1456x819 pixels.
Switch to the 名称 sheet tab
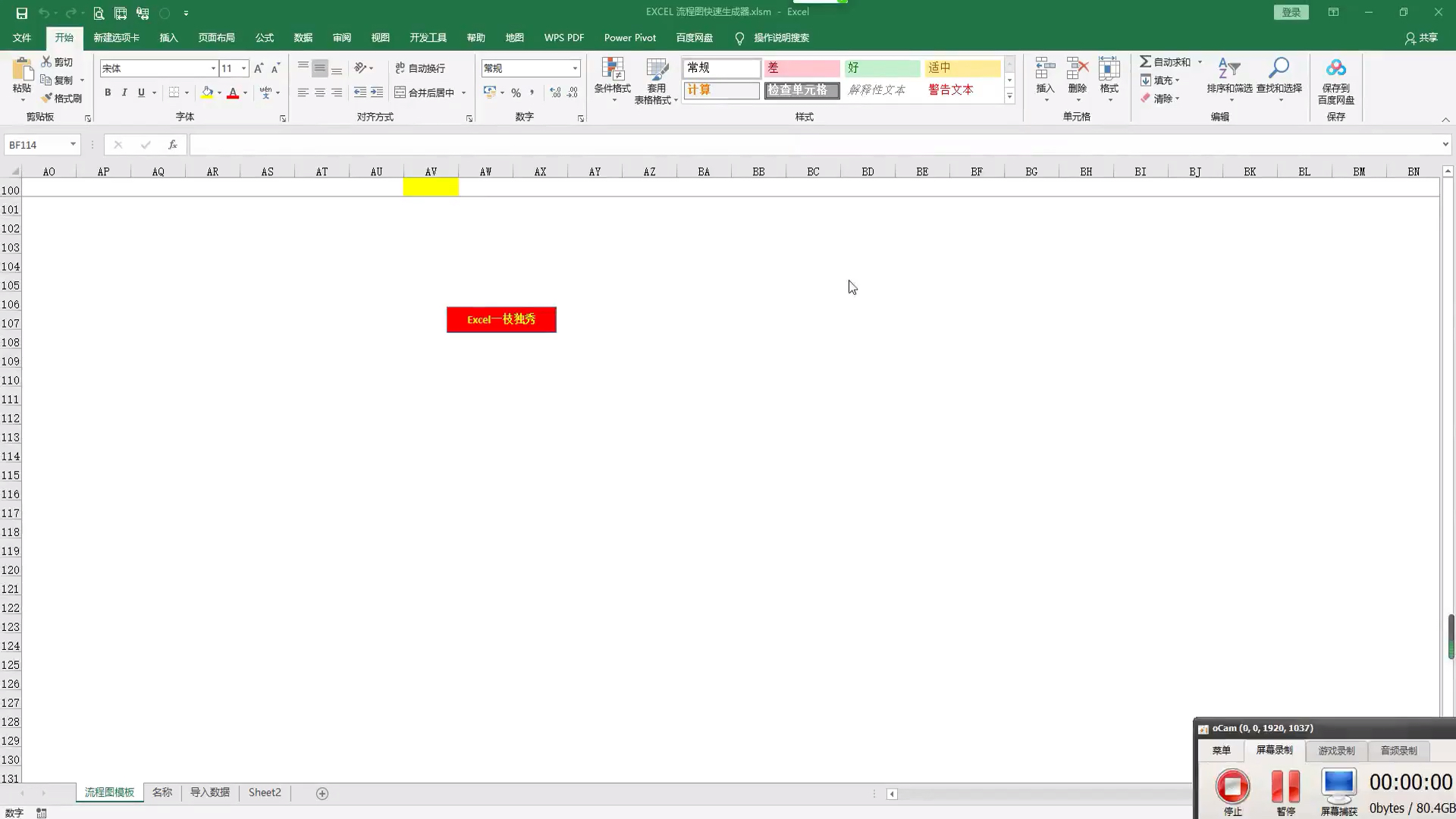pos(162,792)
